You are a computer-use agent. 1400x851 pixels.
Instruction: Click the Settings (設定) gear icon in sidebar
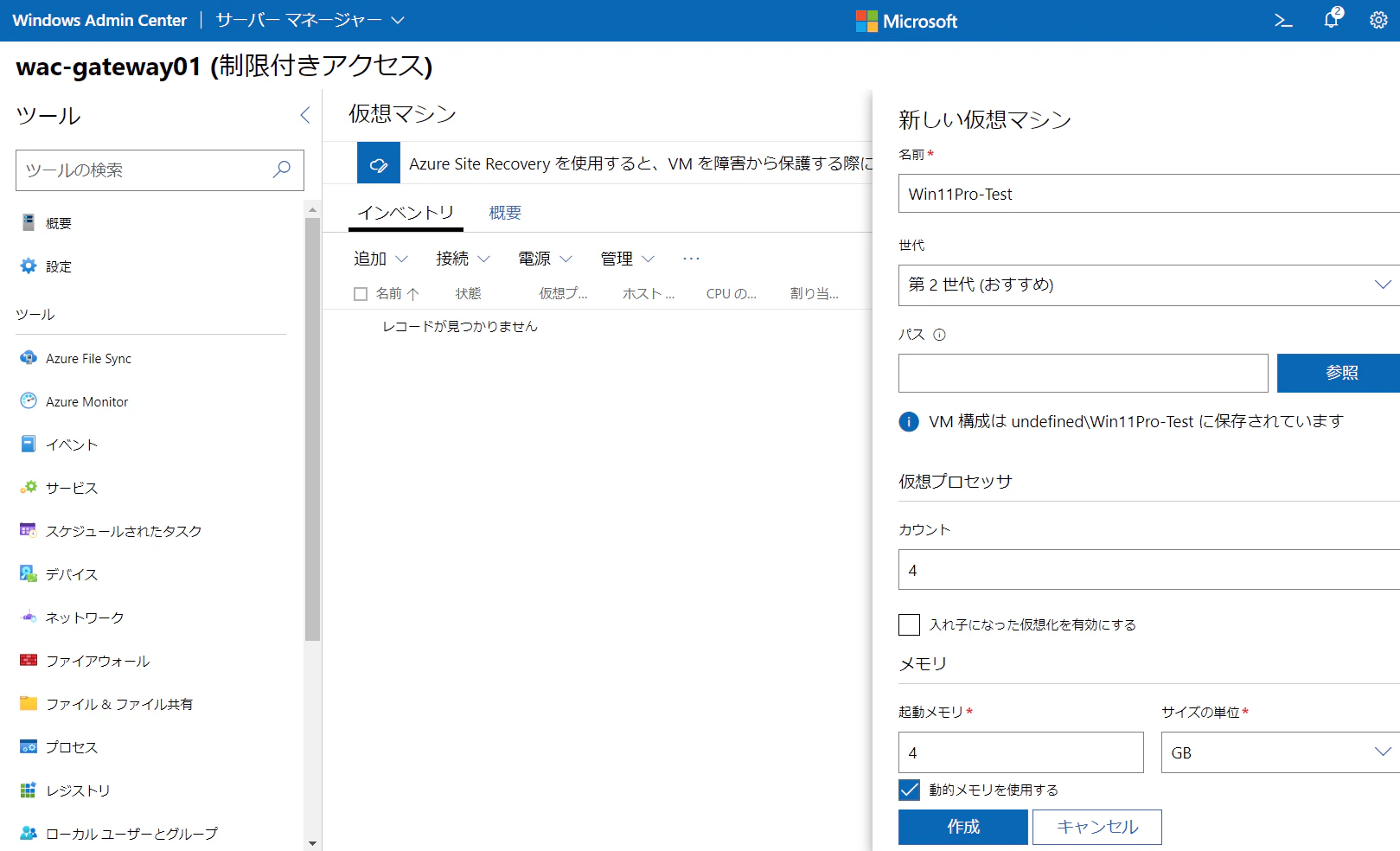pos(29,266)
